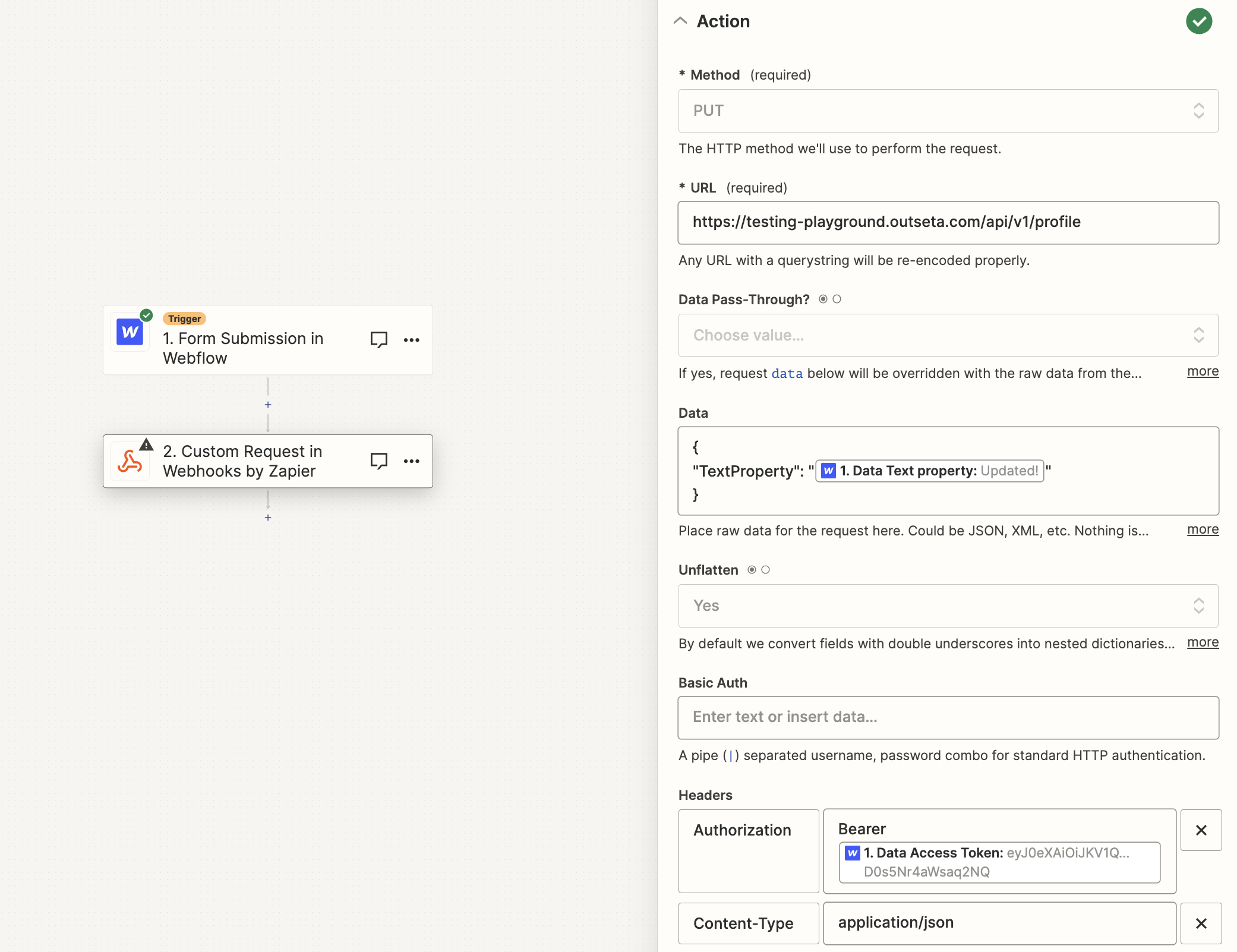Click the Headers section label
Screen dimensions: 1237x952
tap(705, 795)
